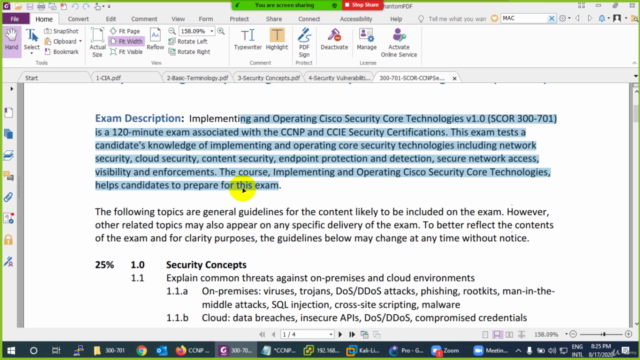Add a Bookmark from the Tools group

click(x=61, y=52)
